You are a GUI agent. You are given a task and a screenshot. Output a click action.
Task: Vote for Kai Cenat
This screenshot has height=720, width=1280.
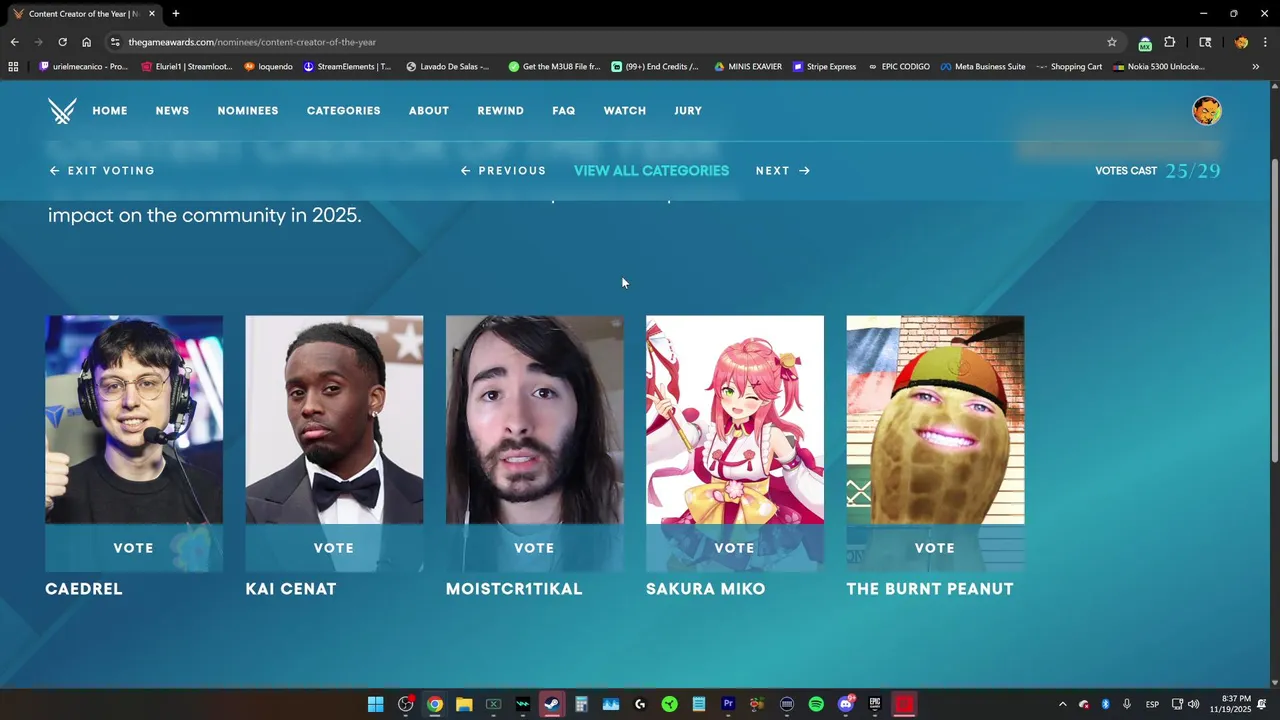tap(334, 548)
